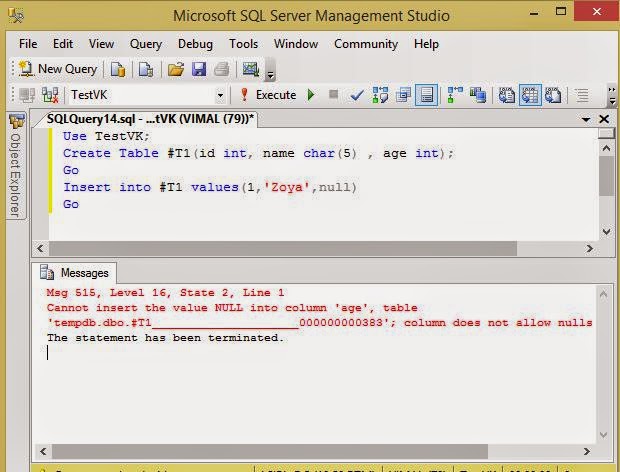The image size is (620, 472).
Task: Open the Tools menu
Action: click(x=244, y=44)
